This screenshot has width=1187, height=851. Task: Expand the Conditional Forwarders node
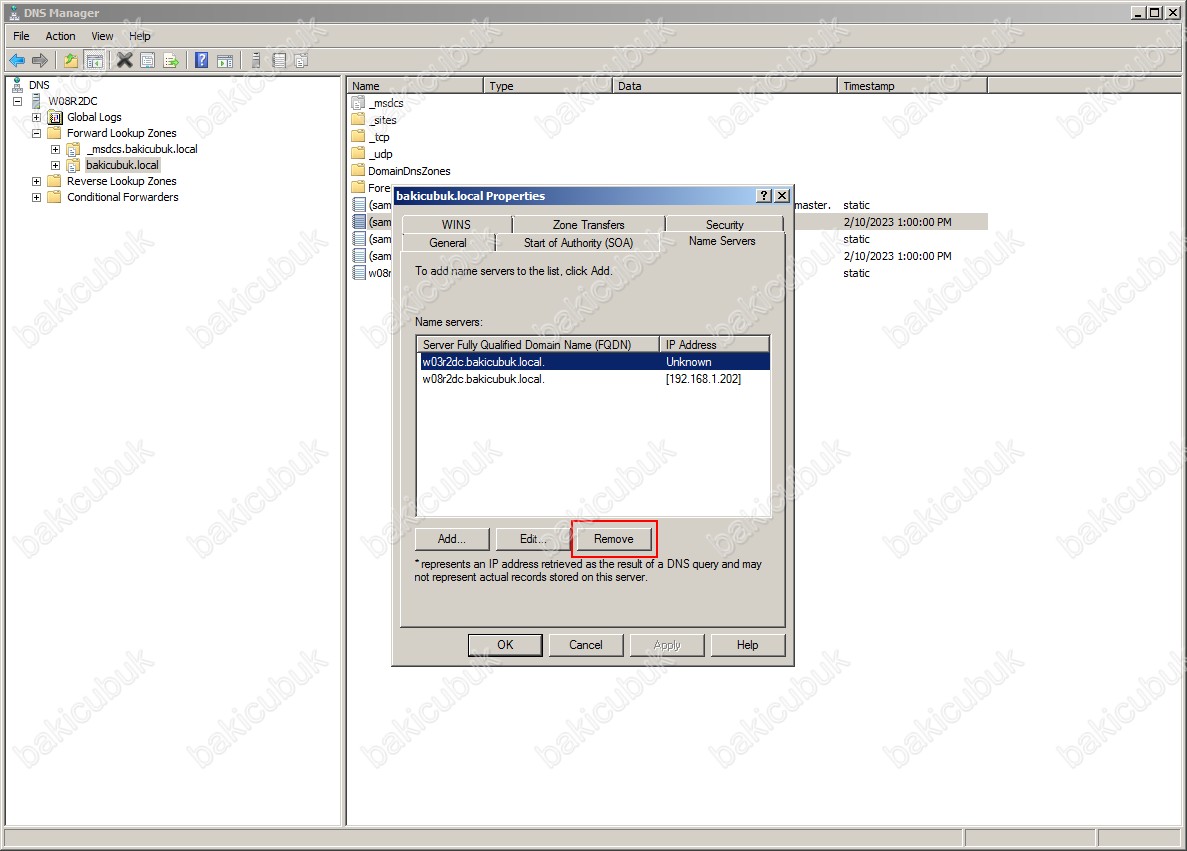coord(37,197)
